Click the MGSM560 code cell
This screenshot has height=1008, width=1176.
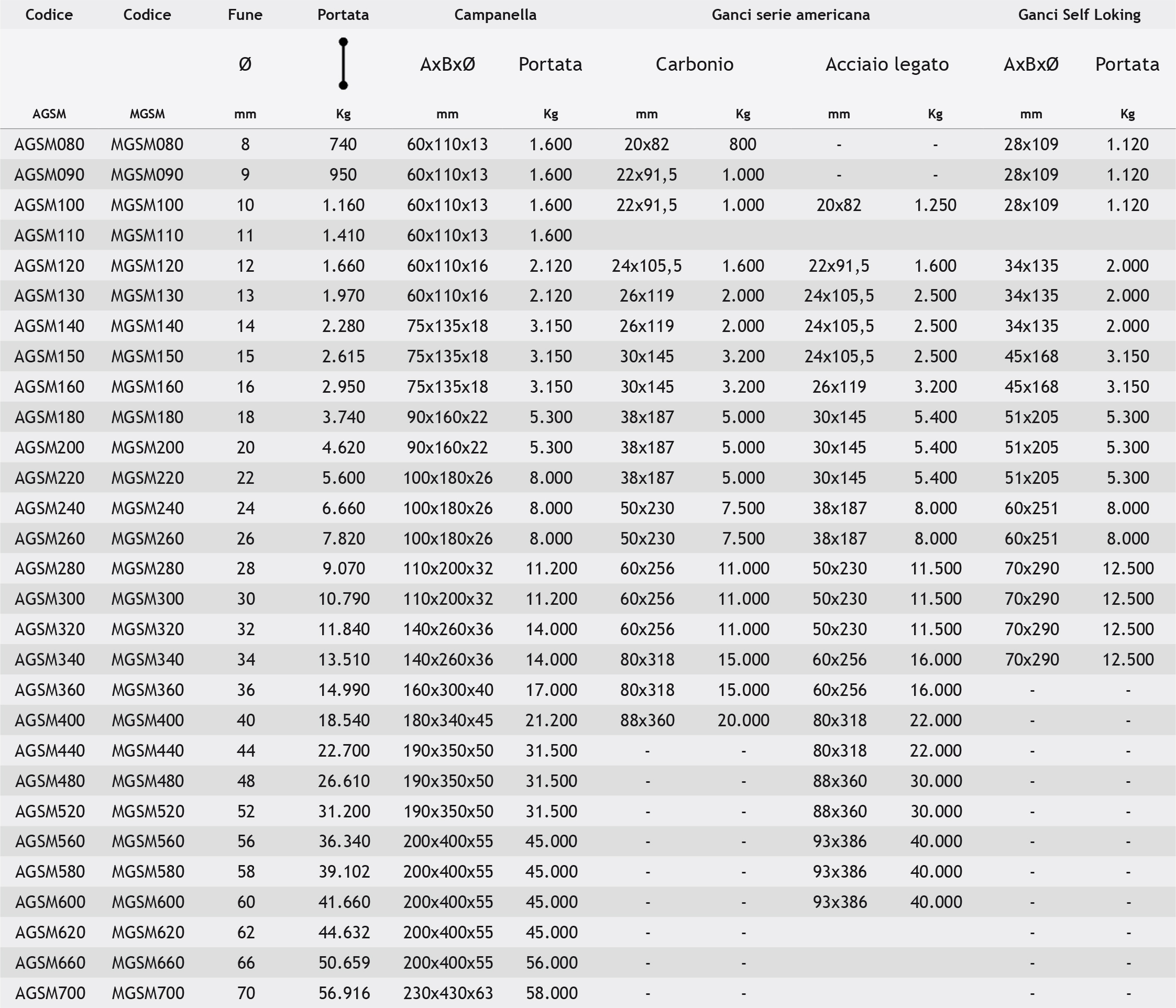[x=148, y=841]
